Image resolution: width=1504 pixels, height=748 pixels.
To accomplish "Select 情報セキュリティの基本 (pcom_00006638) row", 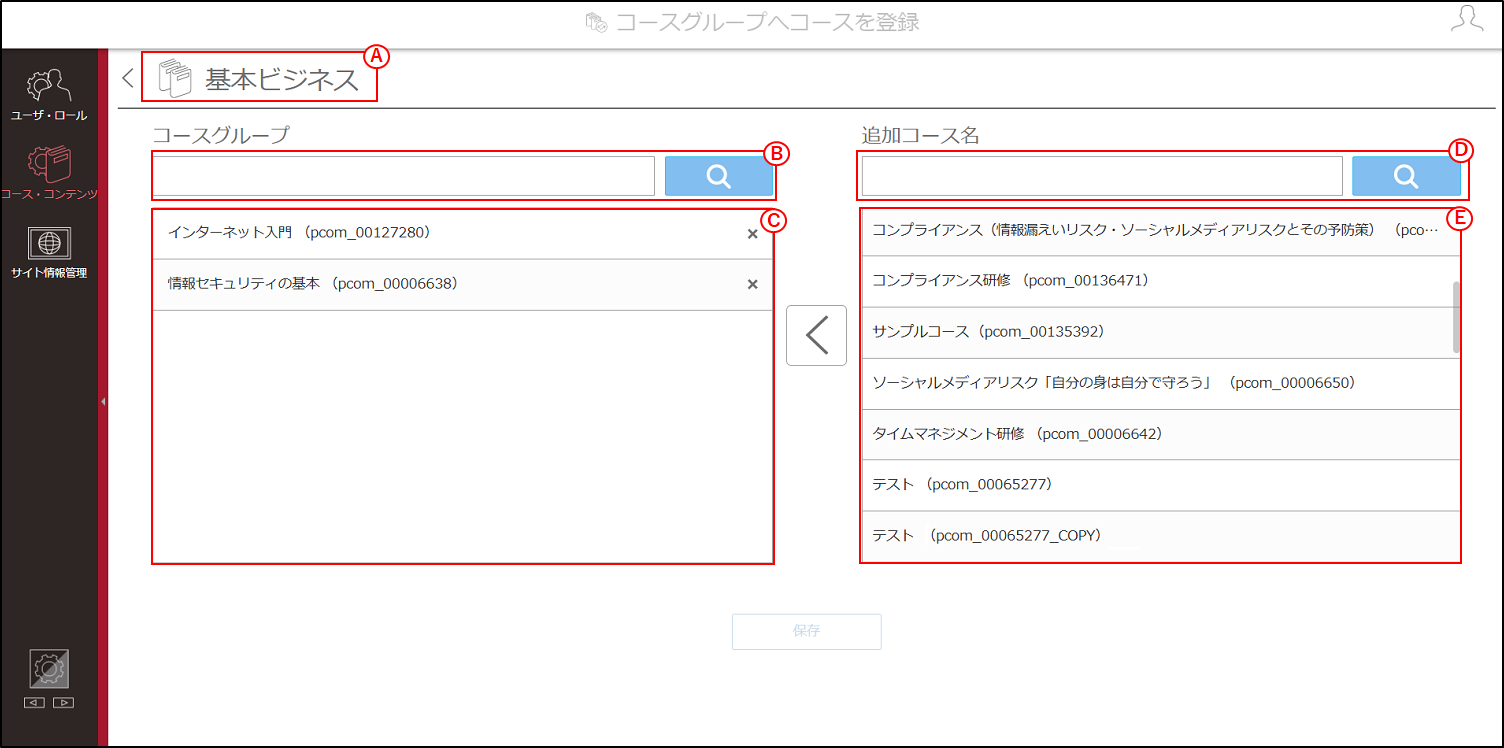I will (x=463, y=284).
